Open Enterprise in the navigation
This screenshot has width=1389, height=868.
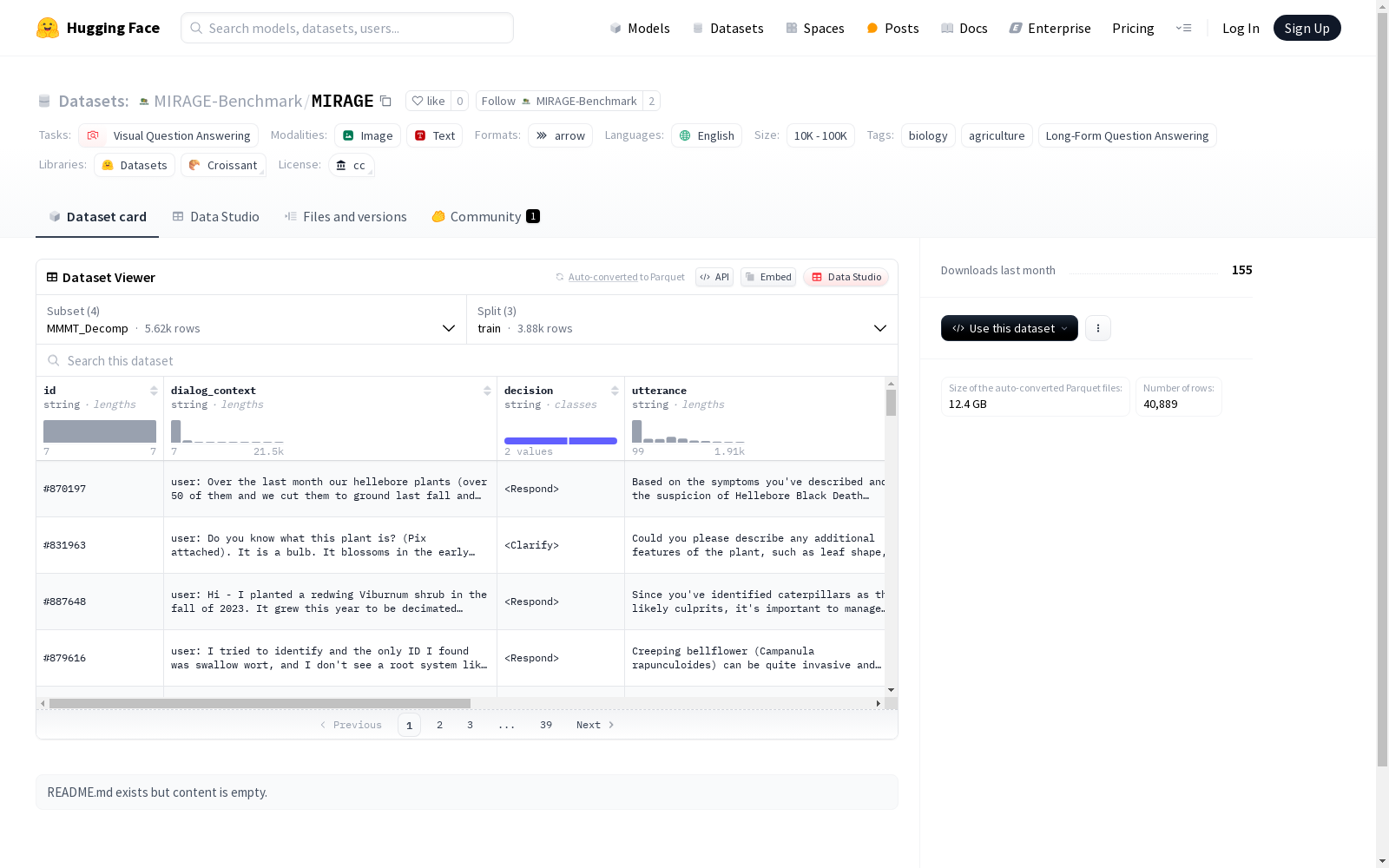click(x=1050, y=28)
